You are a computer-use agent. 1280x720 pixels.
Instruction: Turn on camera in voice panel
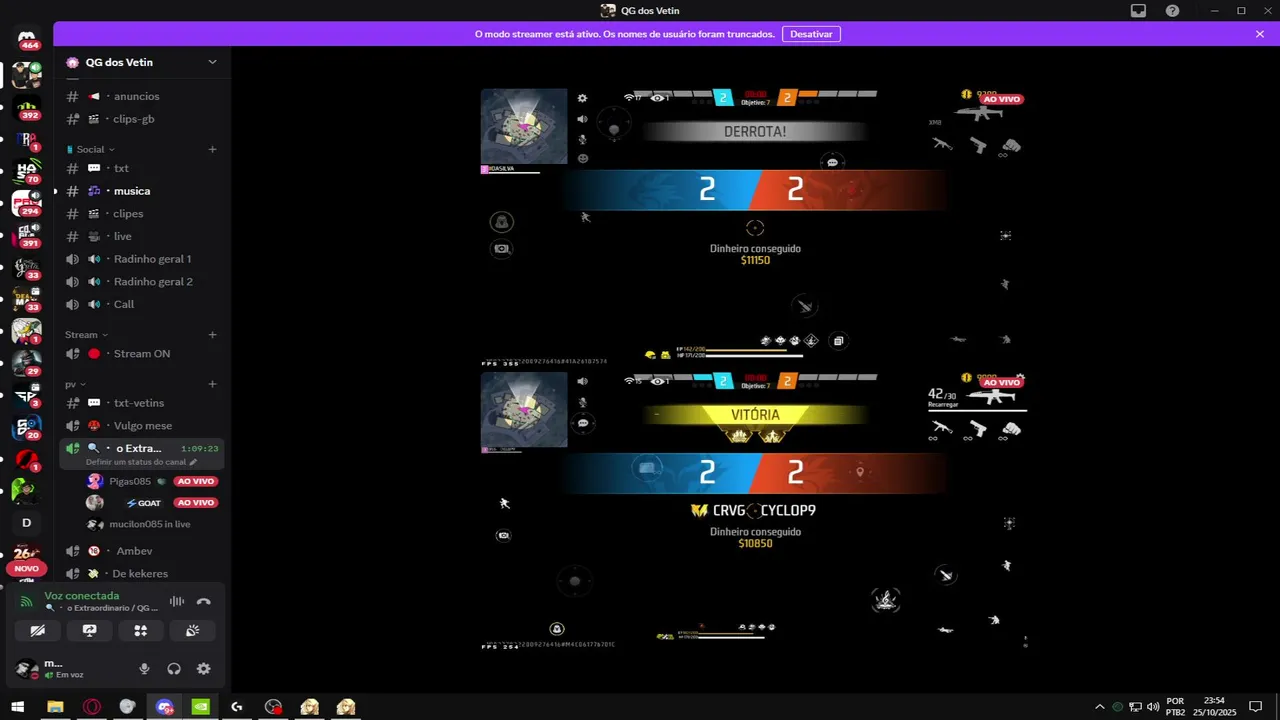[x=37, y=631]
